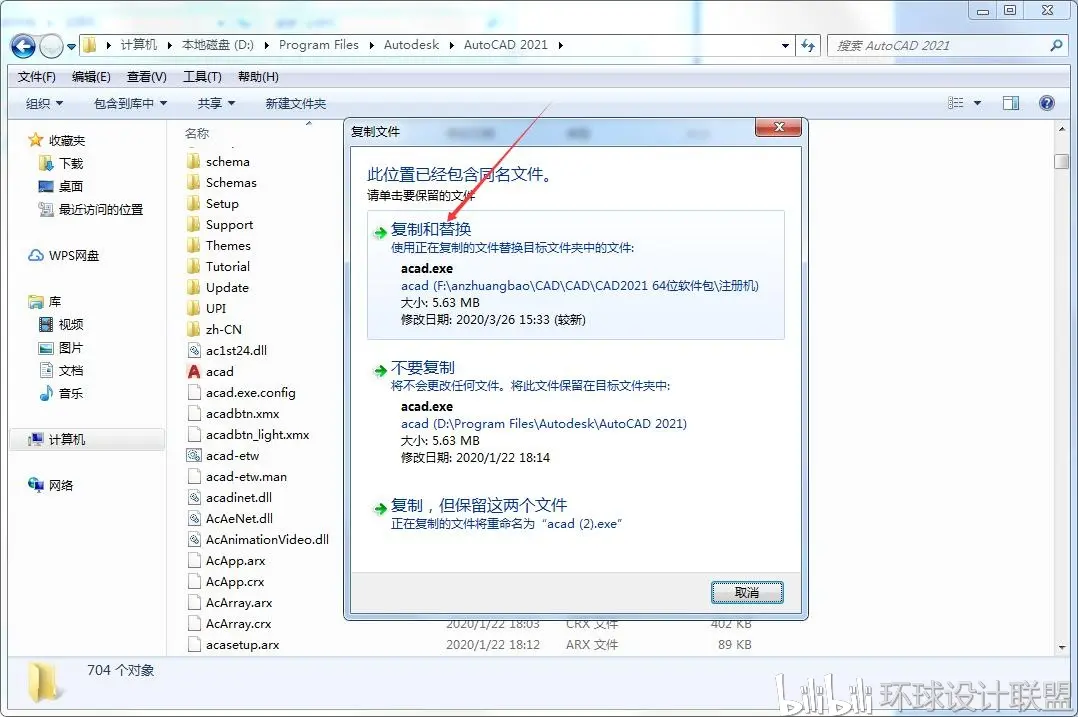1078x717 pixels.
Task: Open the forward navigation arrow button
Action: click(51, 46)
